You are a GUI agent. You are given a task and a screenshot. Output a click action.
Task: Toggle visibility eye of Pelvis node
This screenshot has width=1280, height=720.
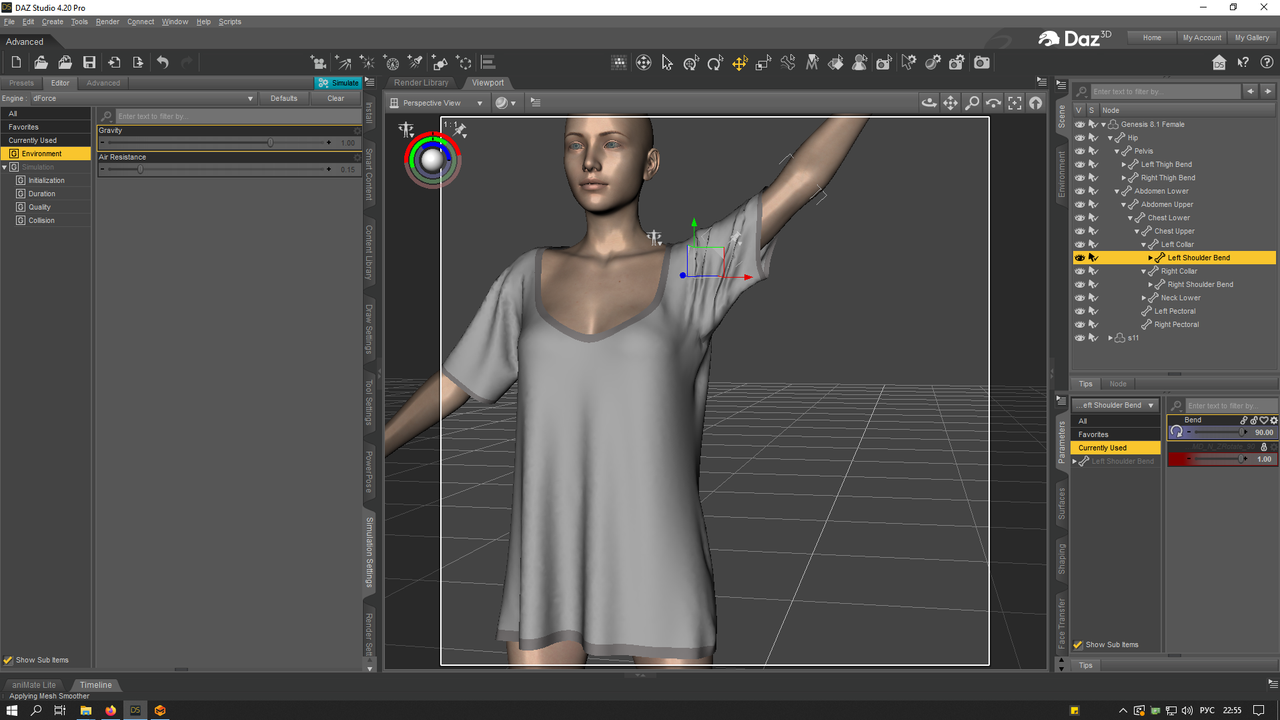[x=1080, y=151]
